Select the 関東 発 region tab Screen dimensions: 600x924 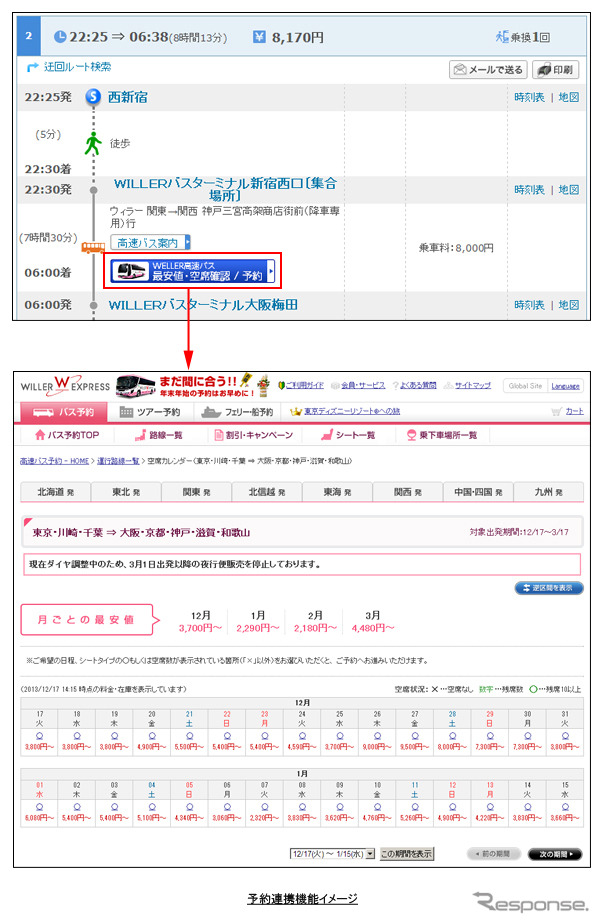196,491
